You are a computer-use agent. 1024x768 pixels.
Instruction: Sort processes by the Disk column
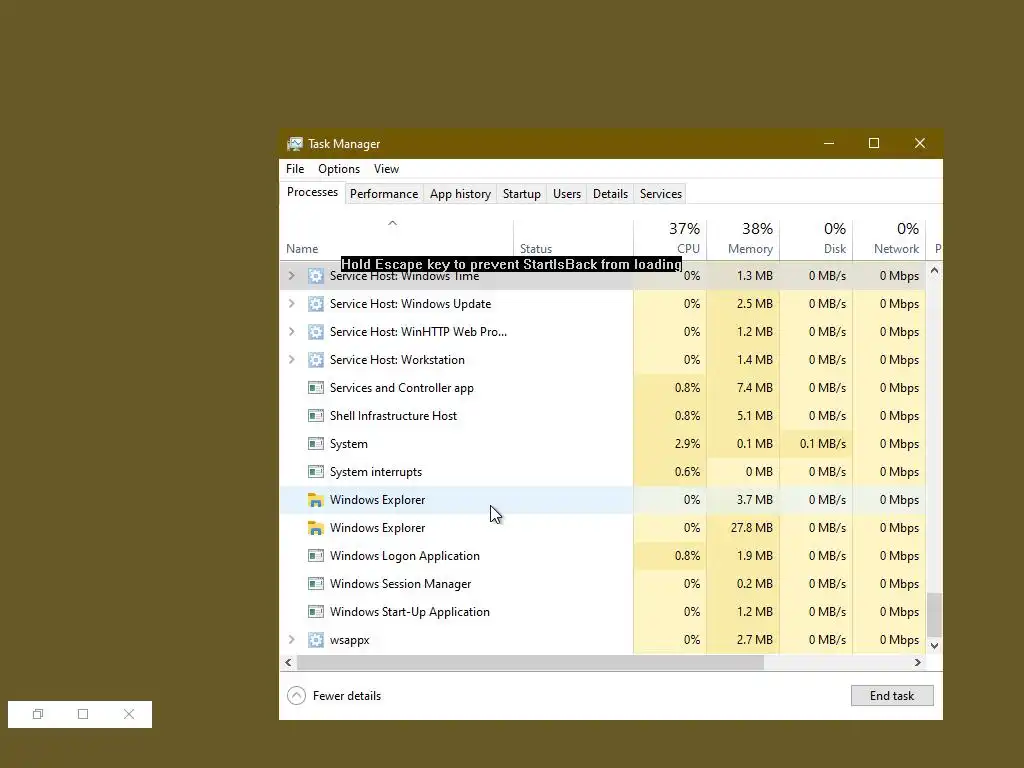click(816, 239)
